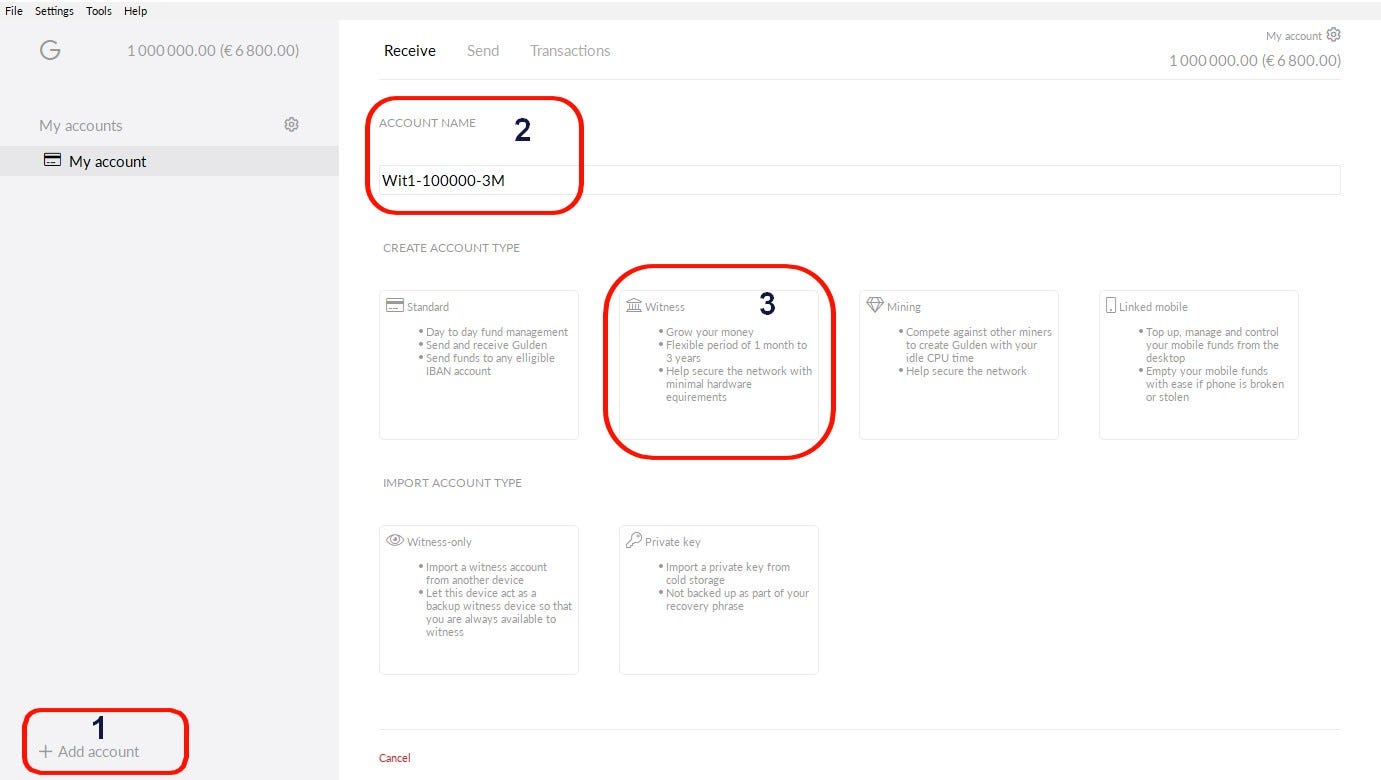The width and height of the screenshot is (1381, 780).
Task: Click the CREATE ACCOUNT TYPE heading
Action: point(451,248)
